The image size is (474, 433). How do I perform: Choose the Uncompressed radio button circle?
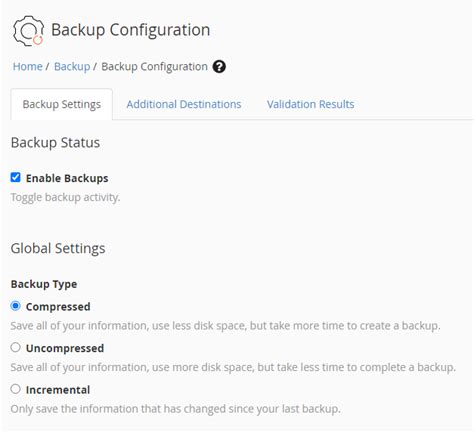15,347
